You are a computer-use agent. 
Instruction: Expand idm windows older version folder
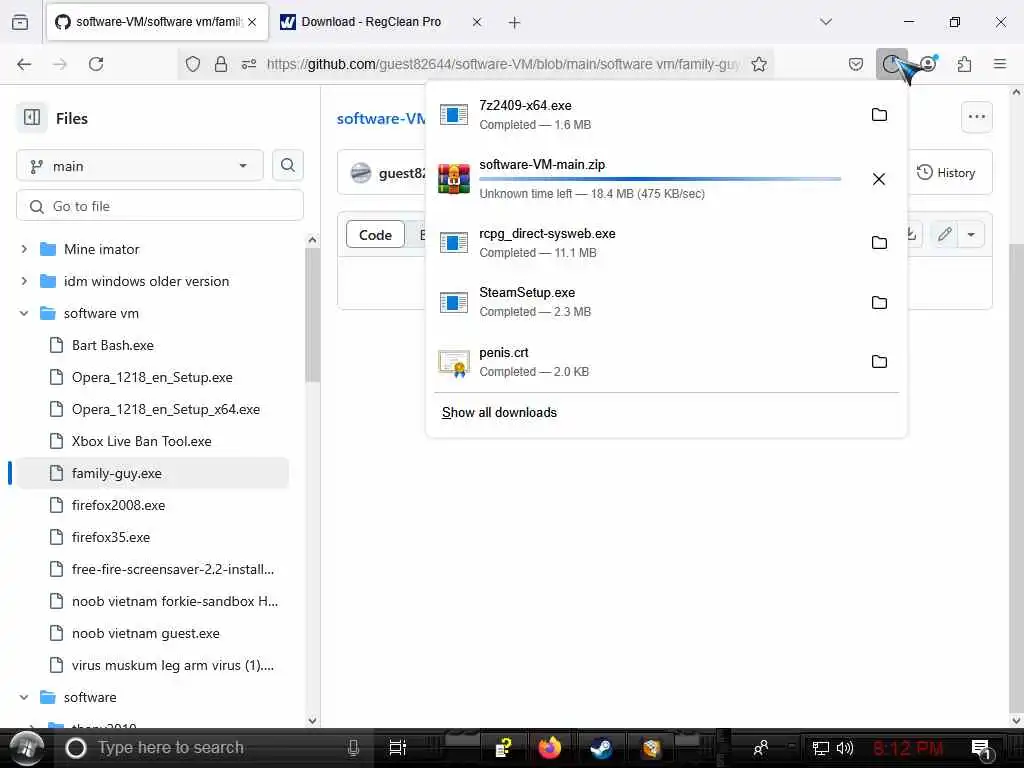point(24,281)
